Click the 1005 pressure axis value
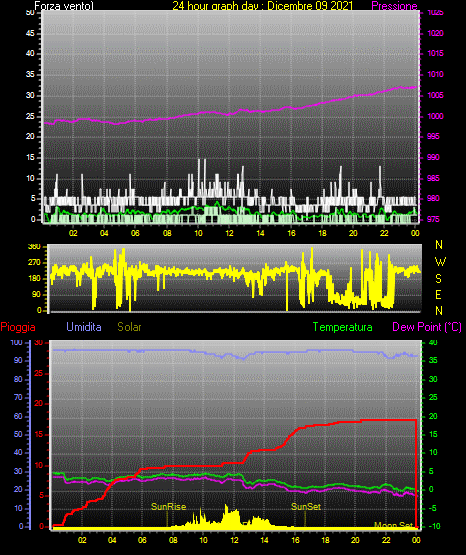This screenshot has width=466, height=555. (x=435, y=95)
